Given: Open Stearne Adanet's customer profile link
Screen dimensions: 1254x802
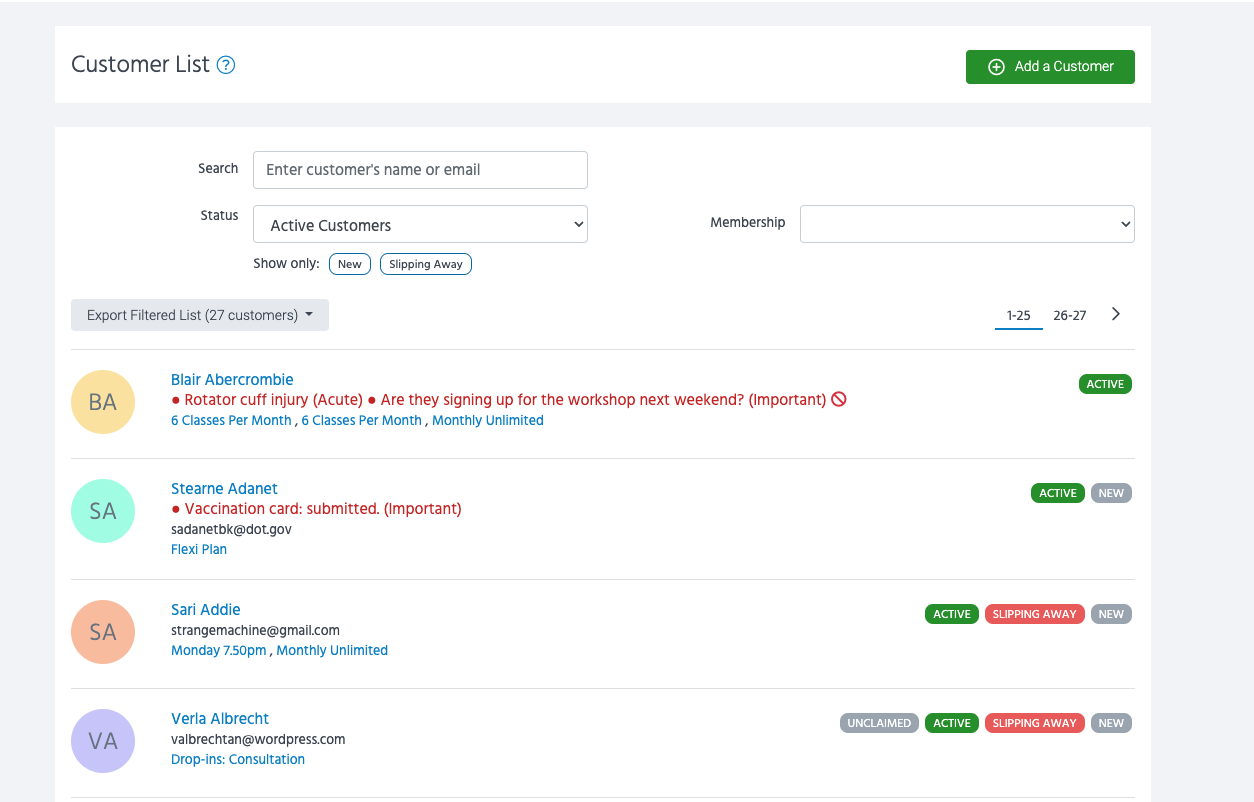Looking at the screenshot, I should [x=224, y=489].
